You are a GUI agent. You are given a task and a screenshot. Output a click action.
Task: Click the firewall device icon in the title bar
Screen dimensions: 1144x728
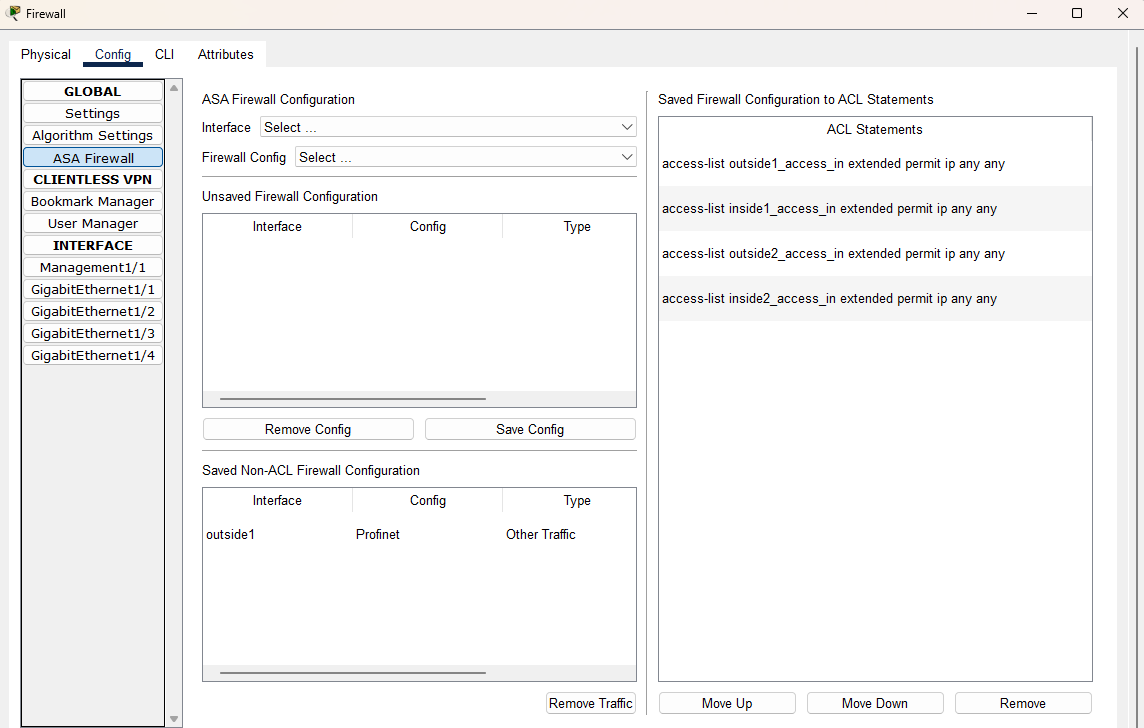coord(14,13)
